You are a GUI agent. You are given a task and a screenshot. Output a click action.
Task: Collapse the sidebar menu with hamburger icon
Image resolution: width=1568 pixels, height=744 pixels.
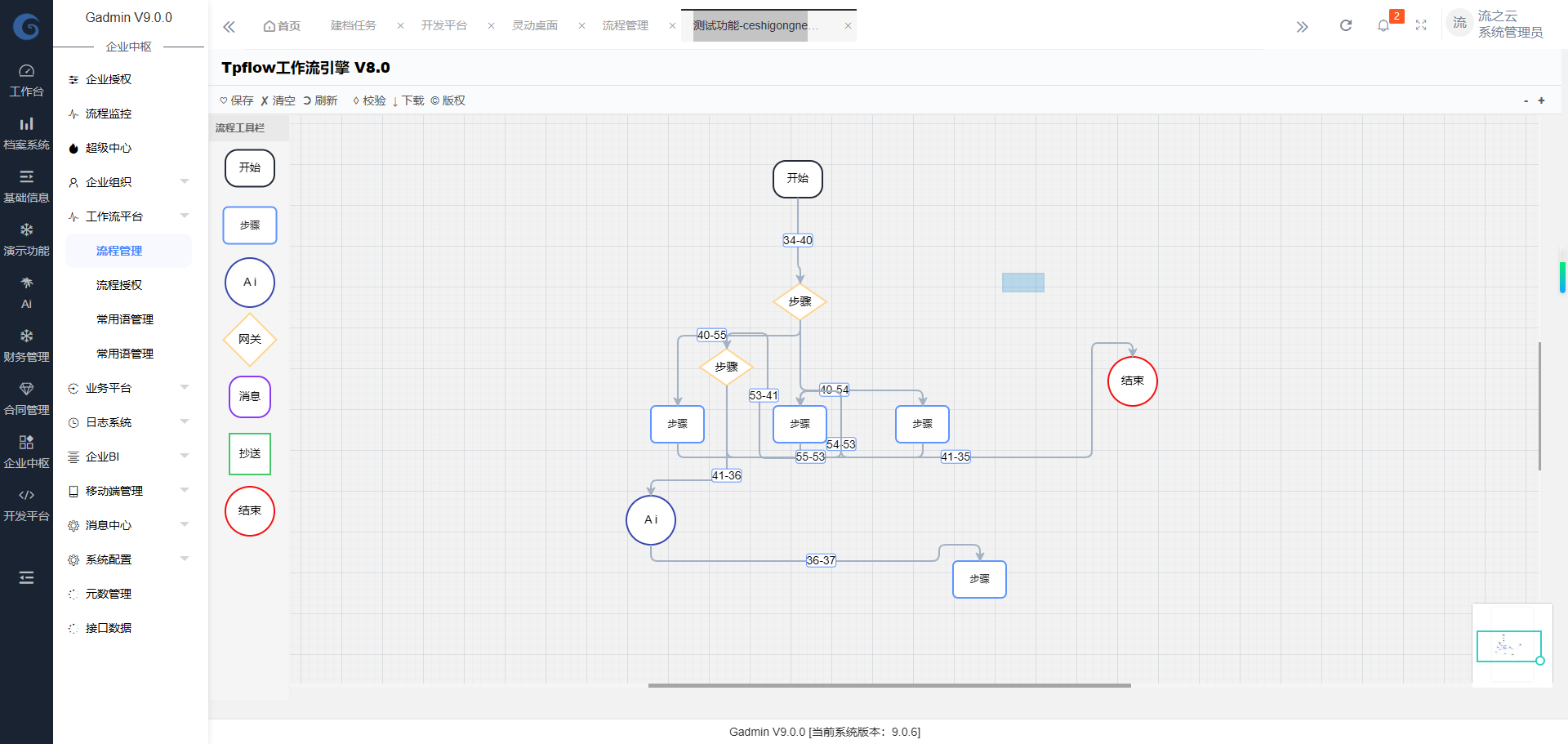26,577
